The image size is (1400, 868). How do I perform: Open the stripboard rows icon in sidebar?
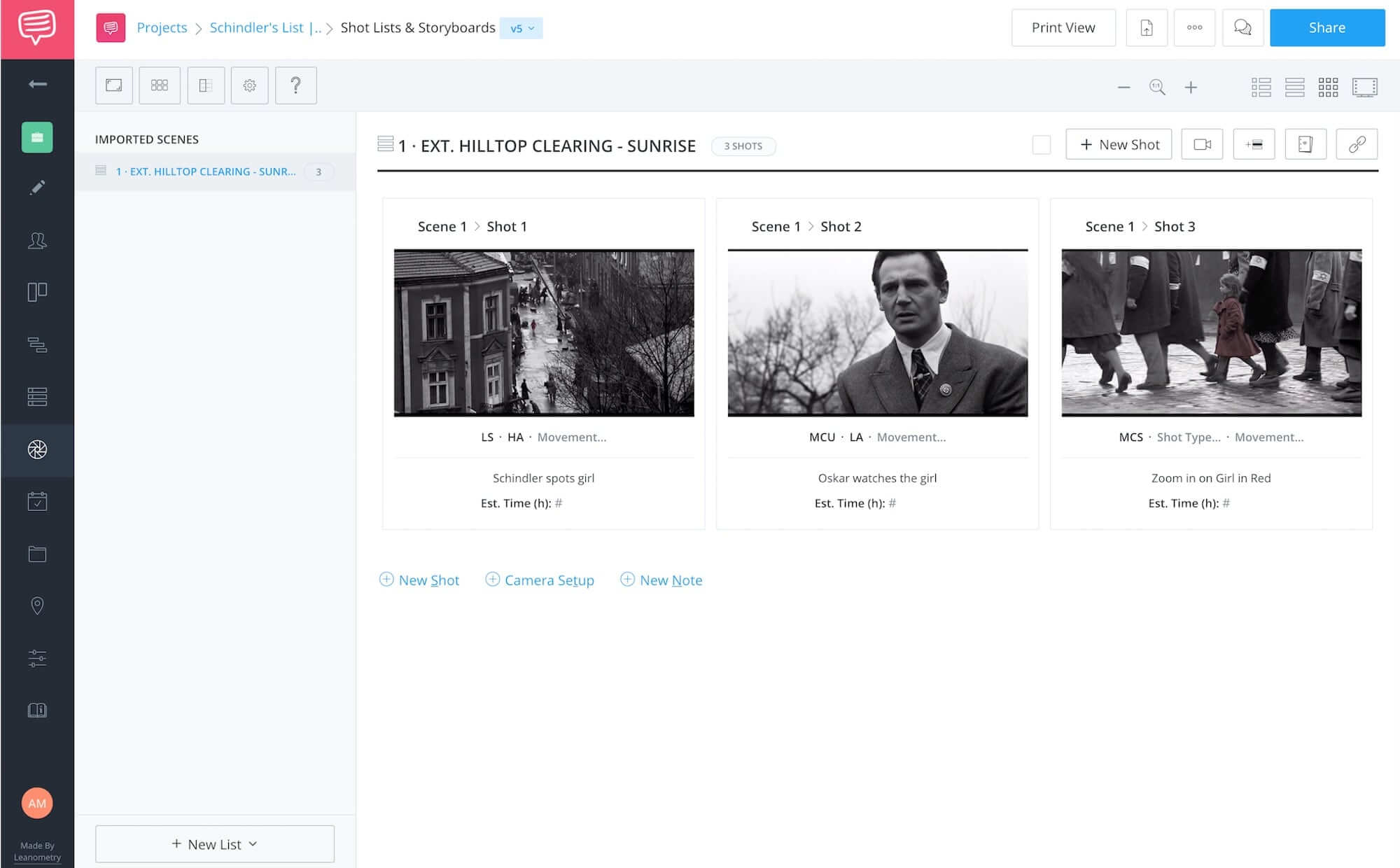coord(38,397)
